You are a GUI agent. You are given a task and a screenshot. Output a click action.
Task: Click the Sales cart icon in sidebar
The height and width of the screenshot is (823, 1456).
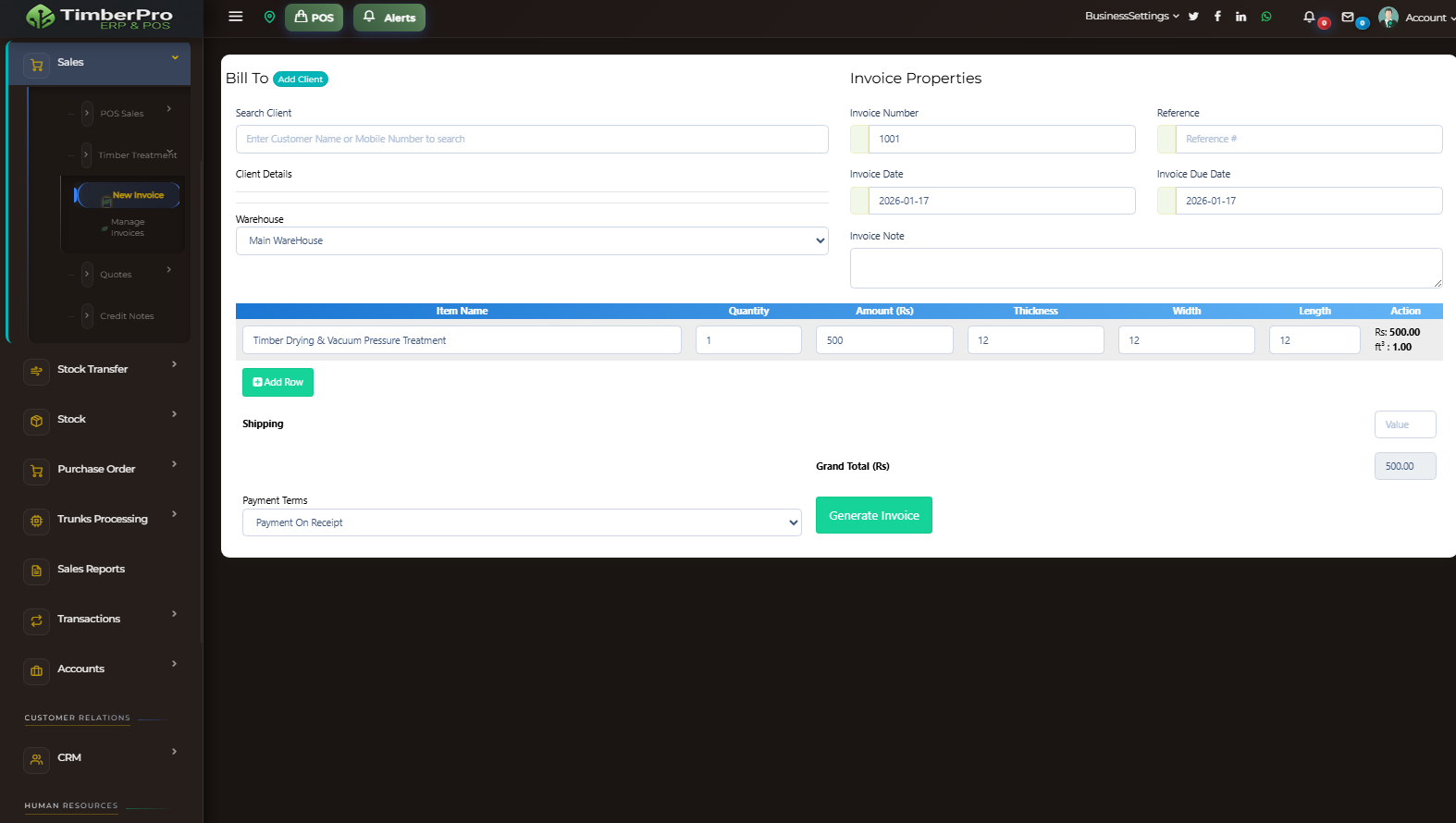[x=37, y=65]
